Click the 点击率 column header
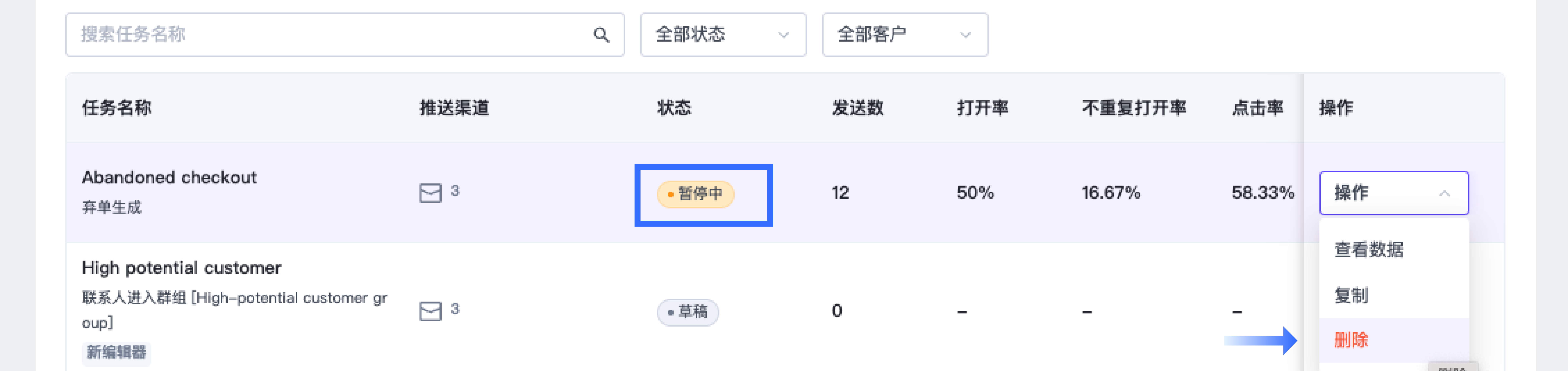 [1258, 108]
